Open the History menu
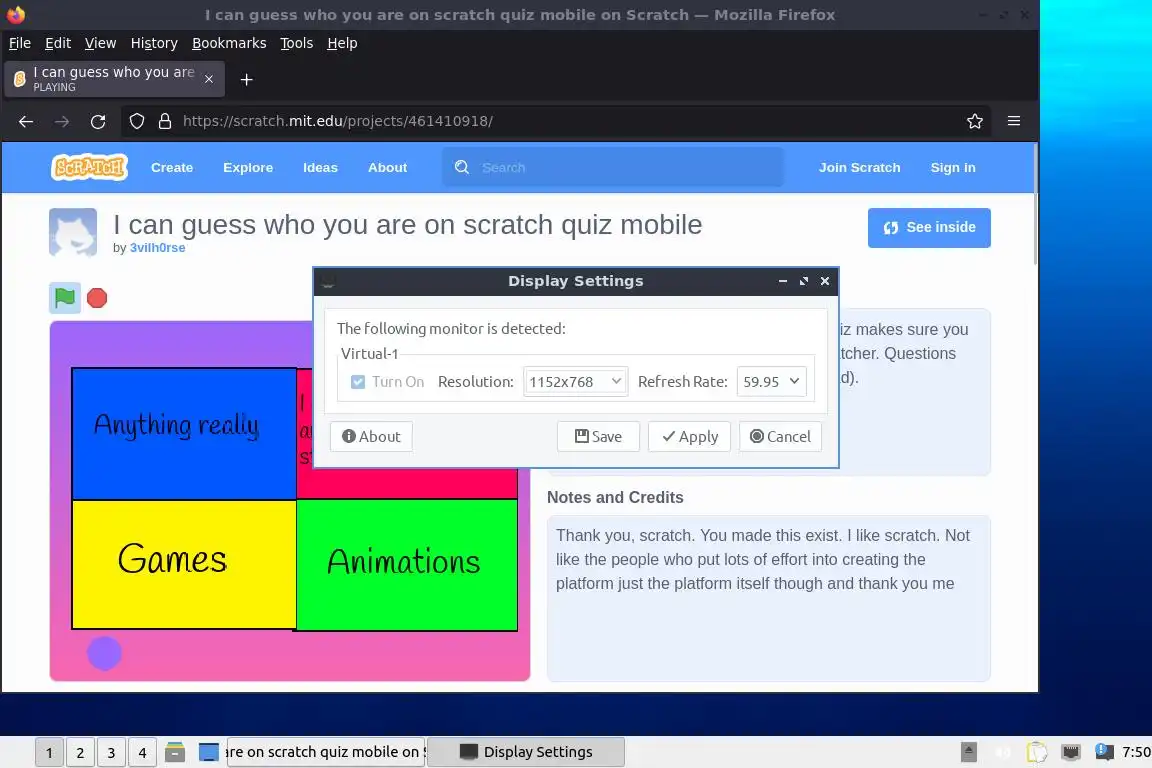Image resolution: width=1152 pixels, height=768 pixels. click(x=154, y=43)
